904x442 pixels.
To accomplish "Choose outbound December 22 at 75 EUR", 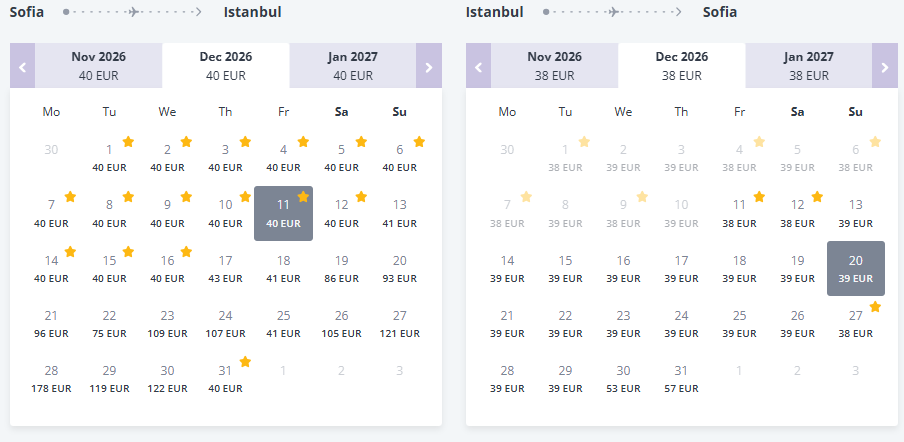I will point(110,324).
